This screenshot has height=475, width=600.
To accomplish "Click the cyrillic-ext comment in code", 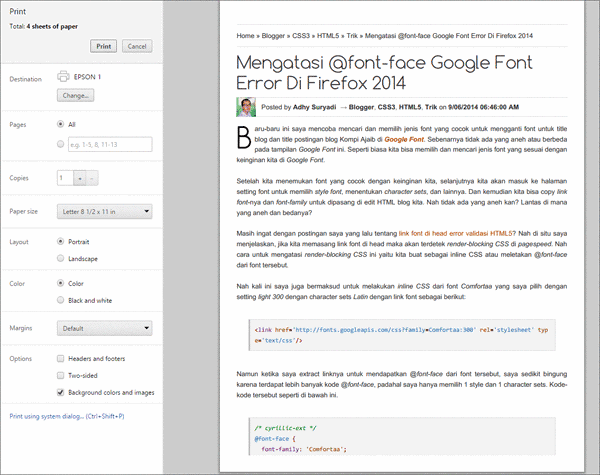I will coord(285,428).
